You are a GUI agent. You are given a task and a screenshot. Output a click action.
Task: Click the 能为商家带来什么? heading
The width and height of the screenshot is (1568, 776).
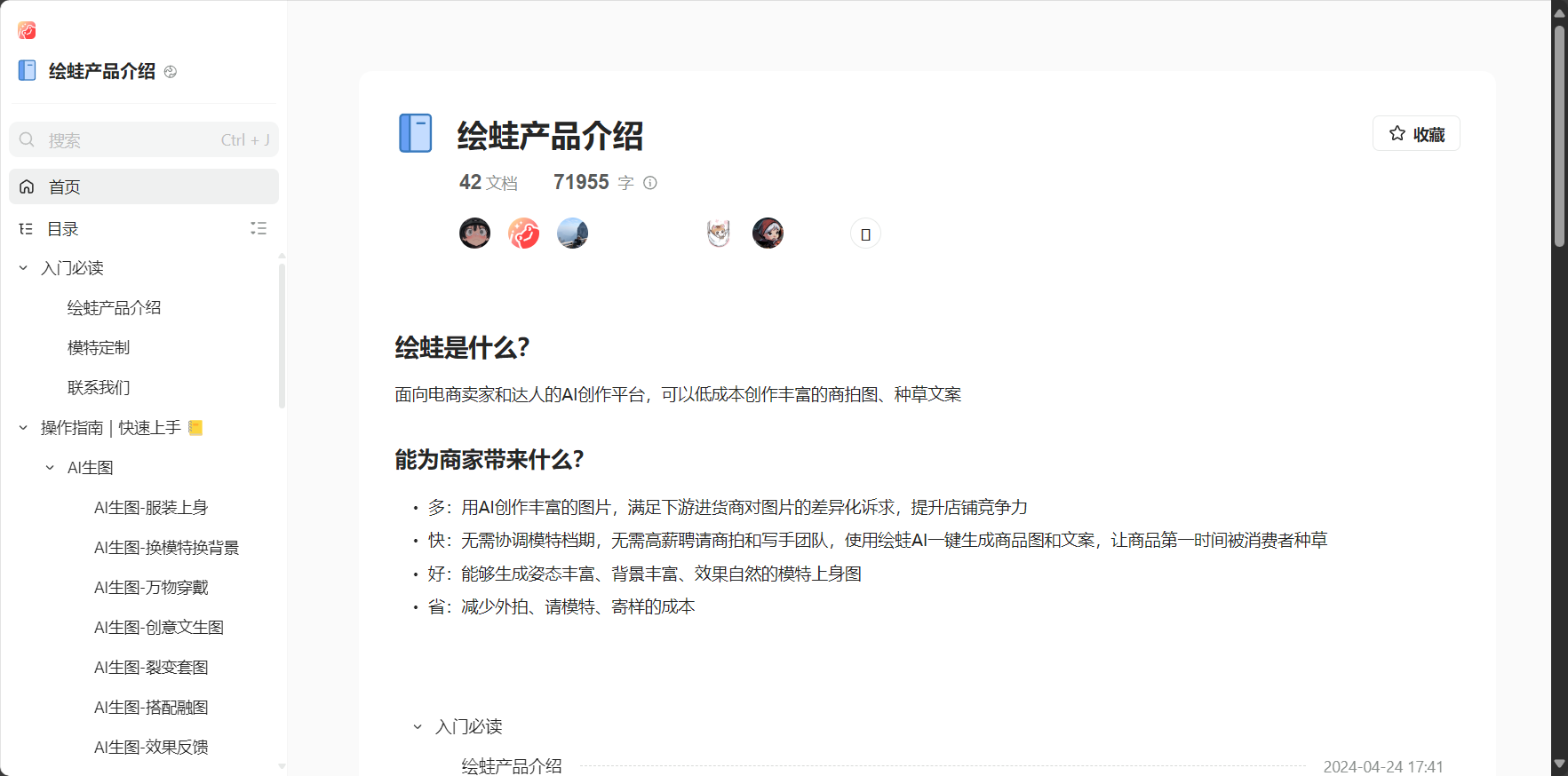(x=489, y=459)
